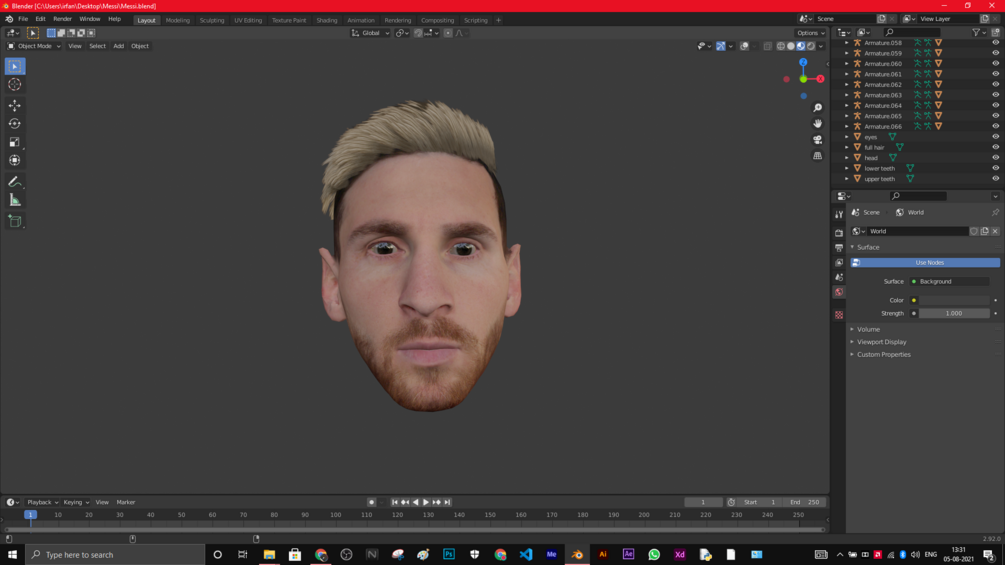Open the Keying dropdown

76,502
